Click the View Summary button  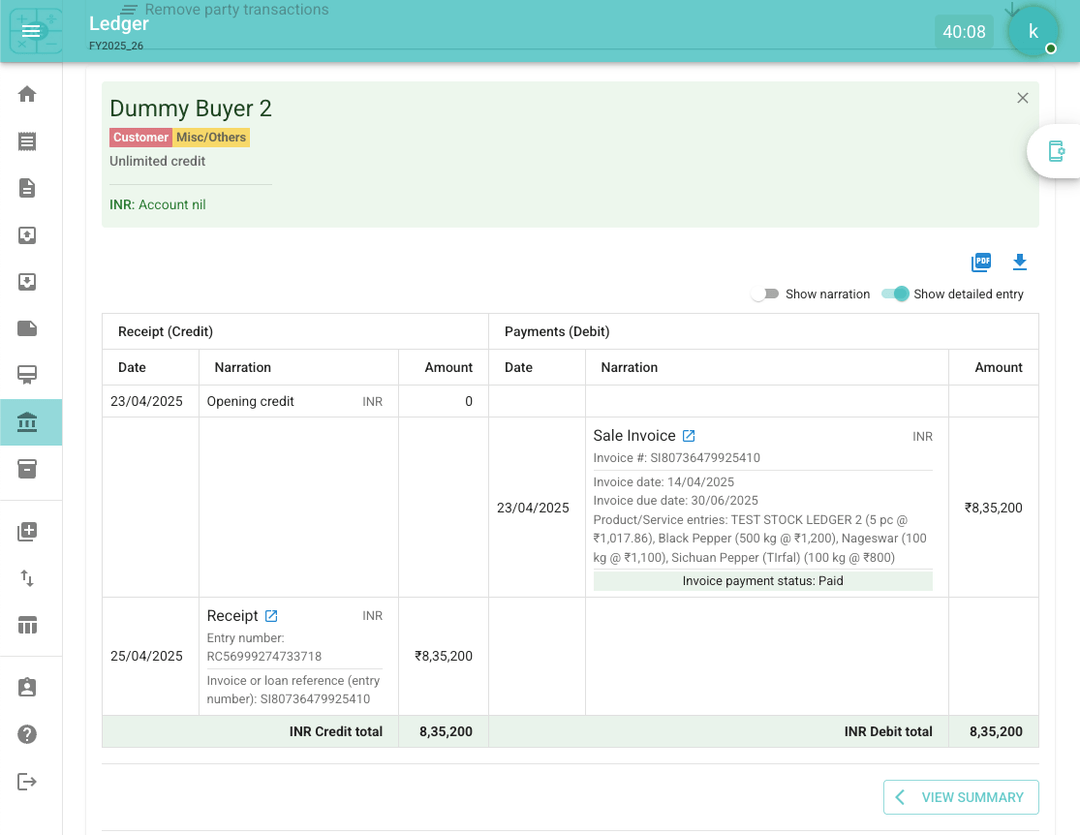960,797
